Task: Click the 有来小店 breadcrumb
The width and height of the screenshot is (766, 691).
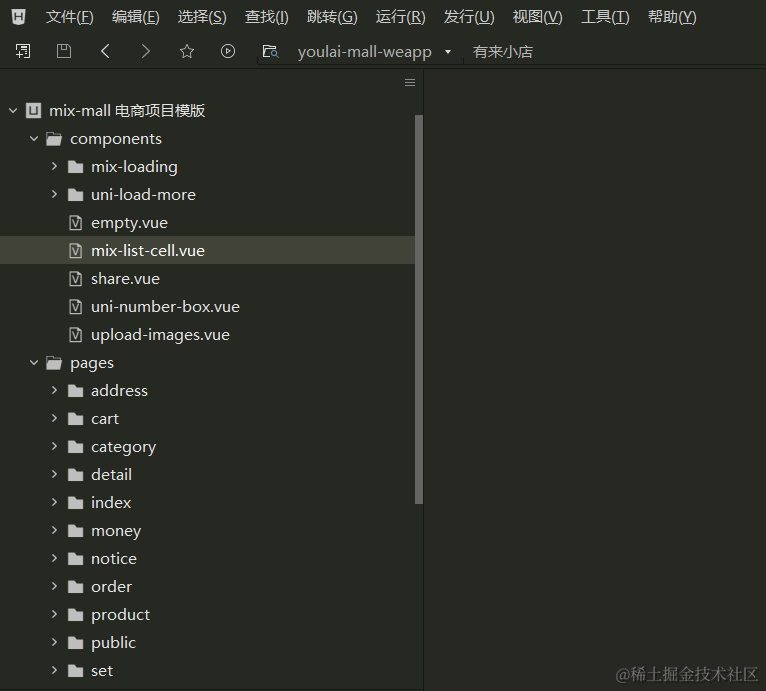Action: pyautogui.click(x=503, y=52)
